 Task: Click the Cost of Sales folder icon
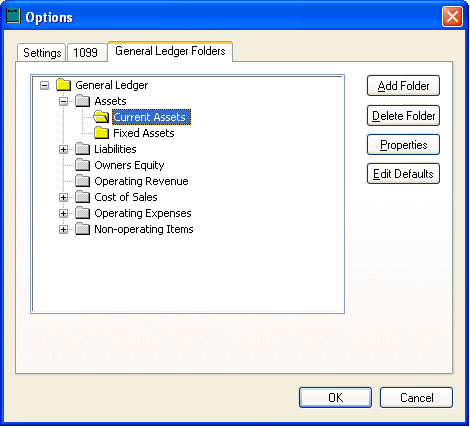(x=82, y=197)
